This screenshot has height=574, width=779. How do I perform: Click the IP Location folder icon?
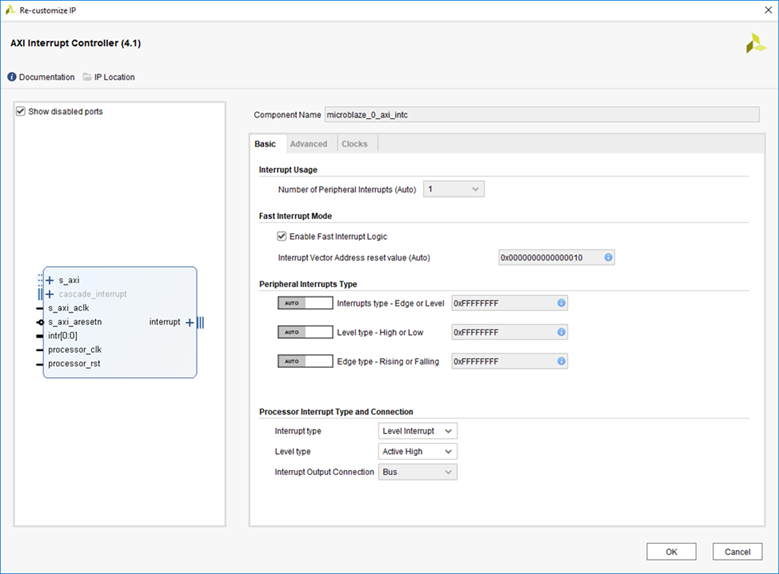pos(87,77)
